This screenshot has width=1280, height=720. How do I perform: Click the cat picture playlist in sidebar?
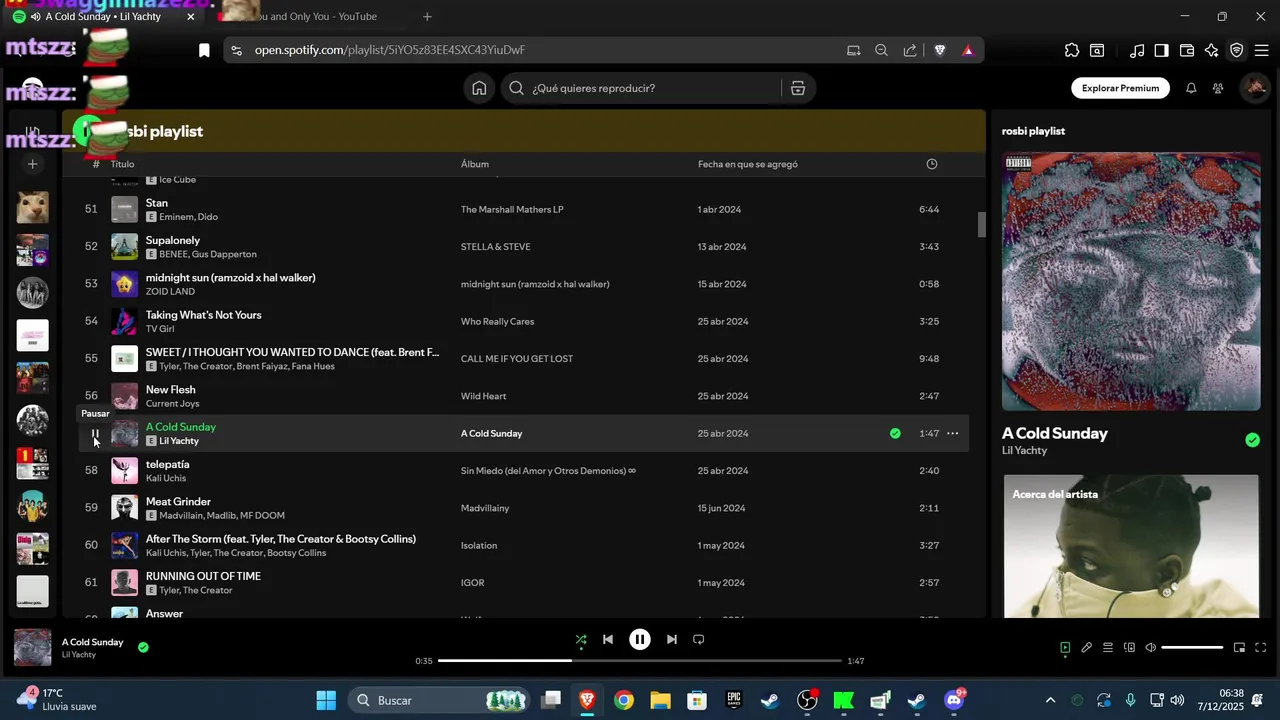[33, 207]
